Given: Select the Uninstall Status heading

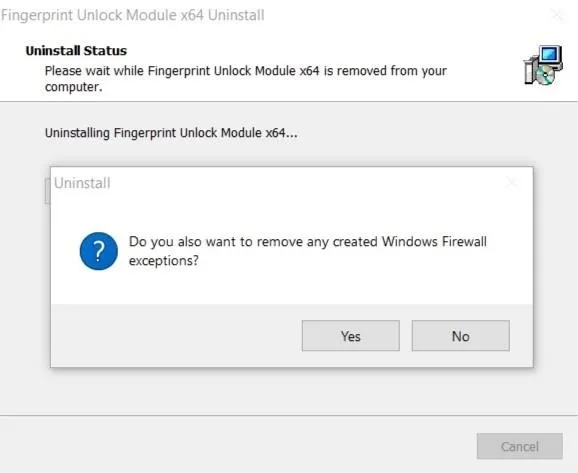Looking at the screenshot, I should tap(76, 51).
